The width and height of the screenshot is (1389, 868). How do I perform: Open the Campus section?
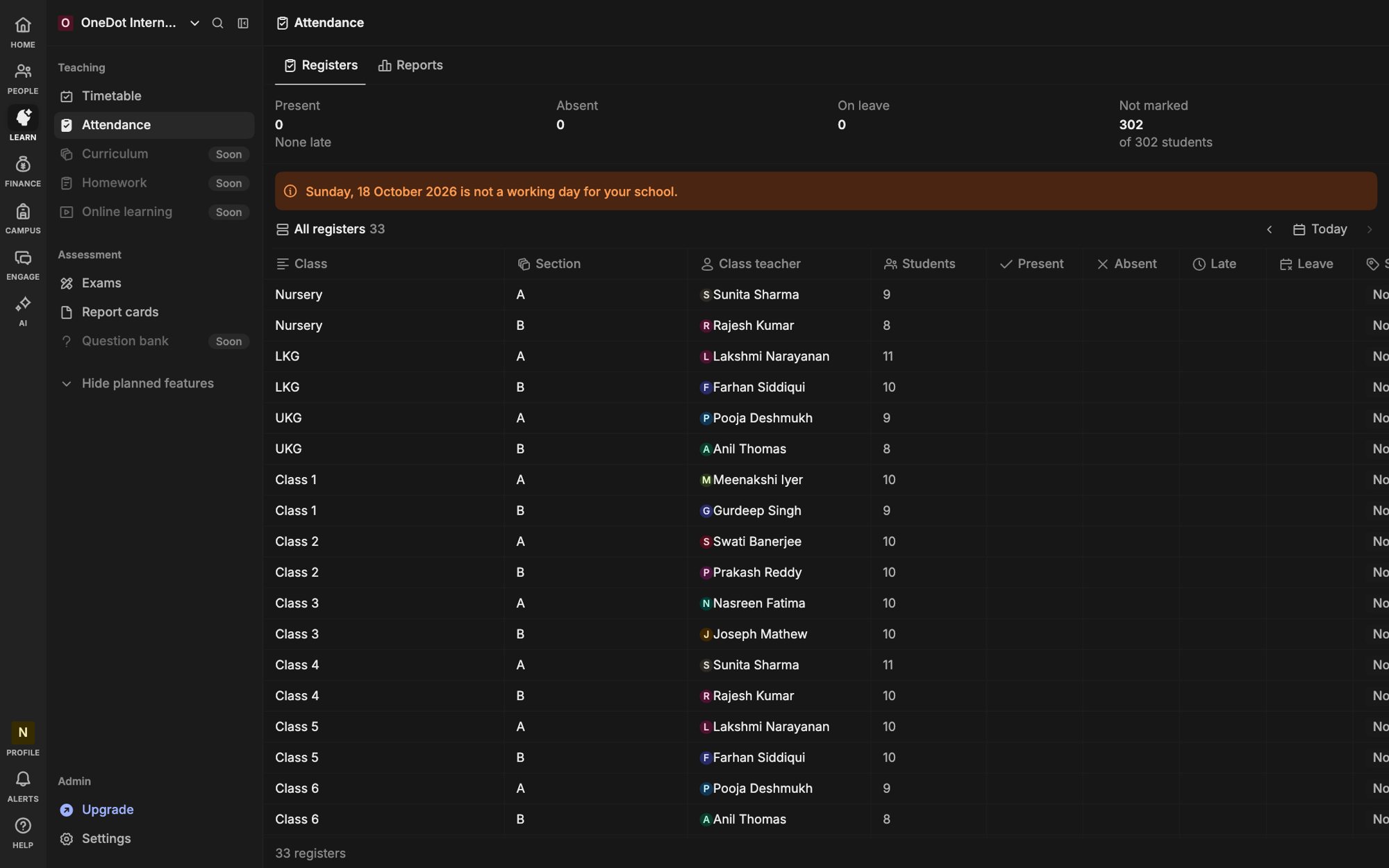pos(23,218)
